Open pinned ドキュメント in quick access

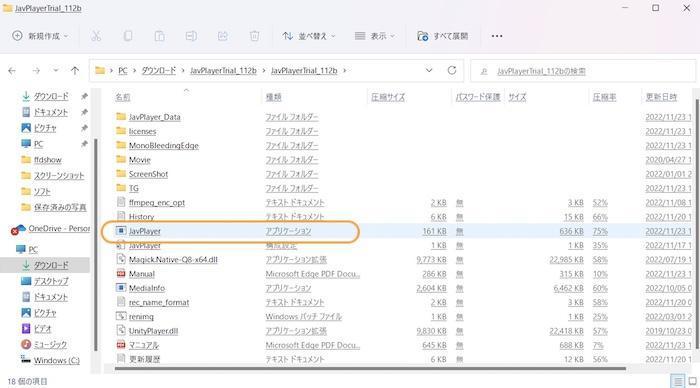click(51, 112)
